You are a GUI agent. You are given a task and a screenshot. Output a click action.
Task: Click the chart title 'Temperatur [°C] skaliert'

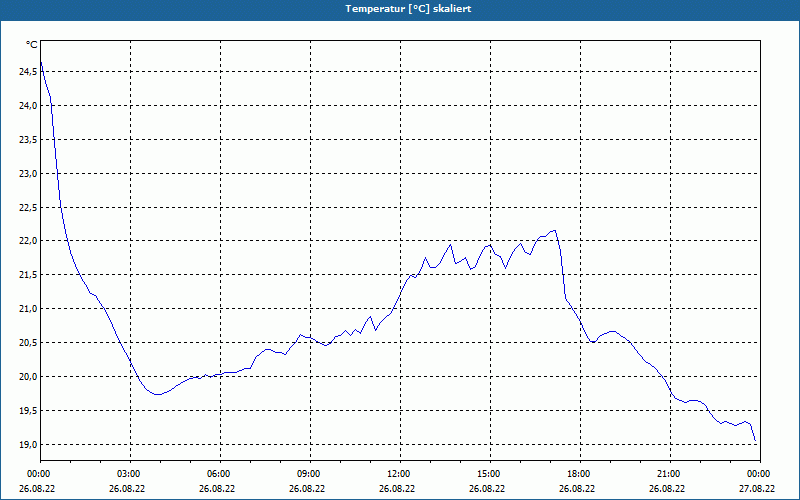point(408,9)
